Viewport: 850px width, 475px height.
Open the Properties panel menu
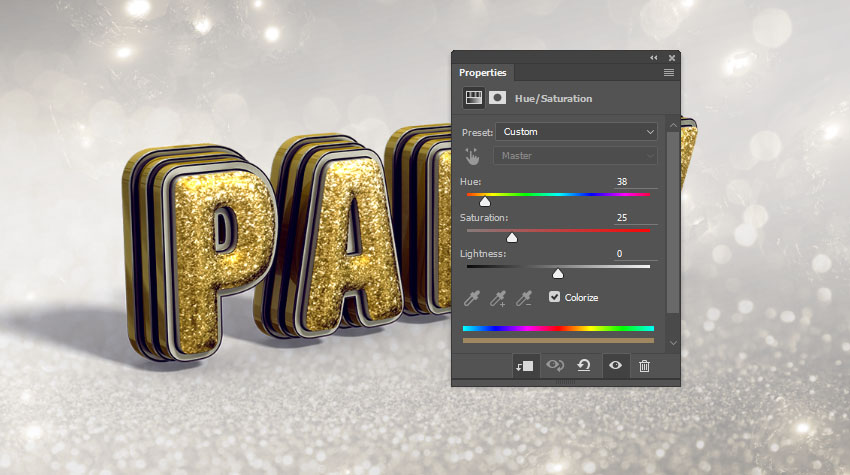(x=669, y=73)
